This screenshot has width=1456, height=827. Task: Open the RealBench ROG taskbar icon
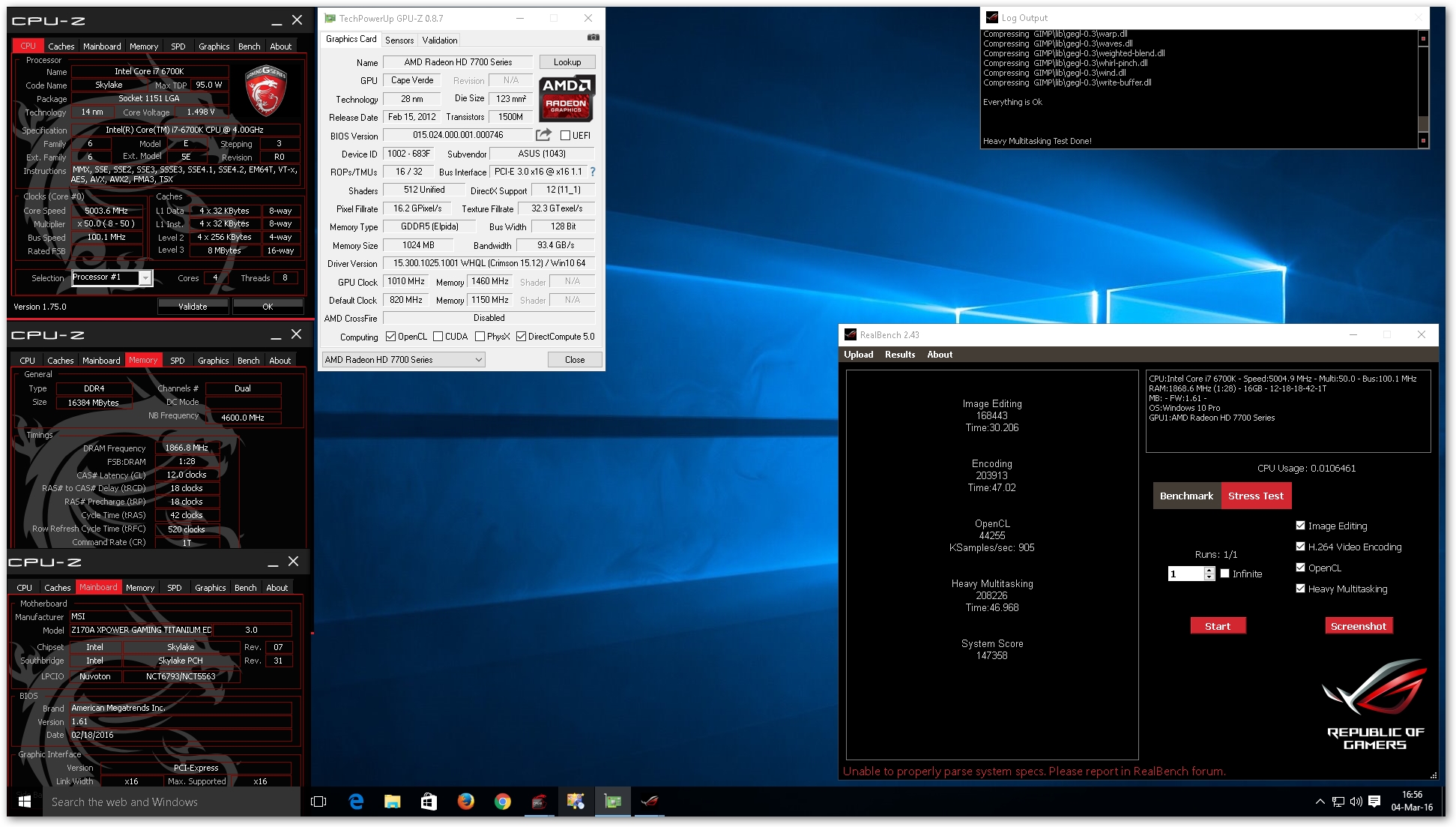pos(650,802)
